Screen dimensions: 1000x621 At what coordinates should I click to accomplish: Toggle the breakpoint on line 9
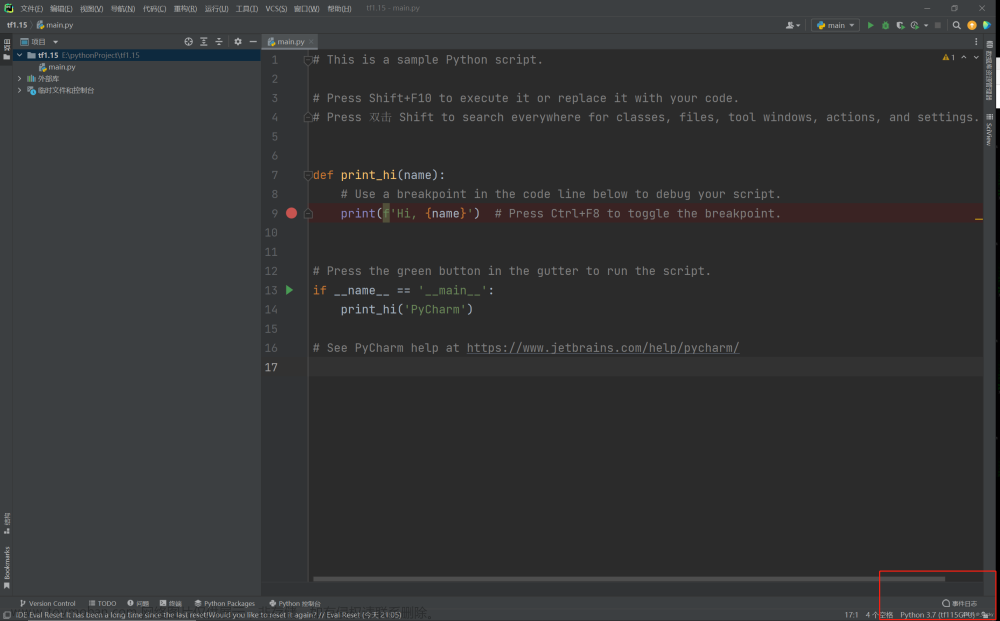pyautogui.click(x=291, y=213)
